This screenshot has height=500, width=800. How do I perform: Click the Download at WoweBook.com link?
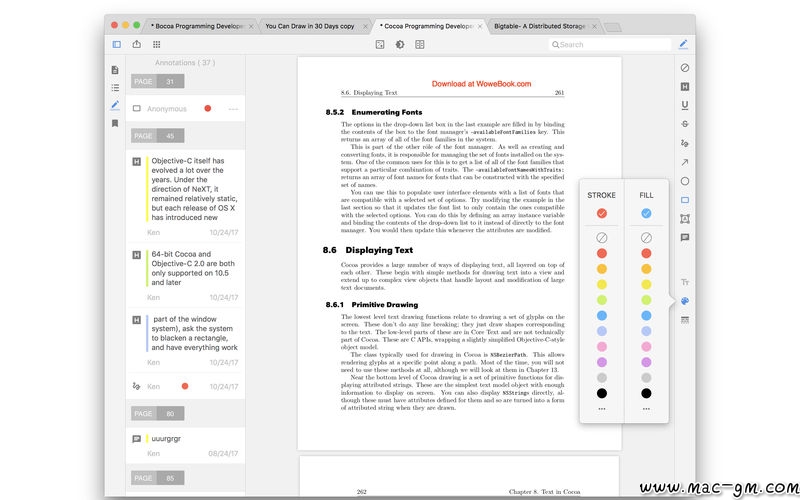pyautogui.click(x=481, y=84)
